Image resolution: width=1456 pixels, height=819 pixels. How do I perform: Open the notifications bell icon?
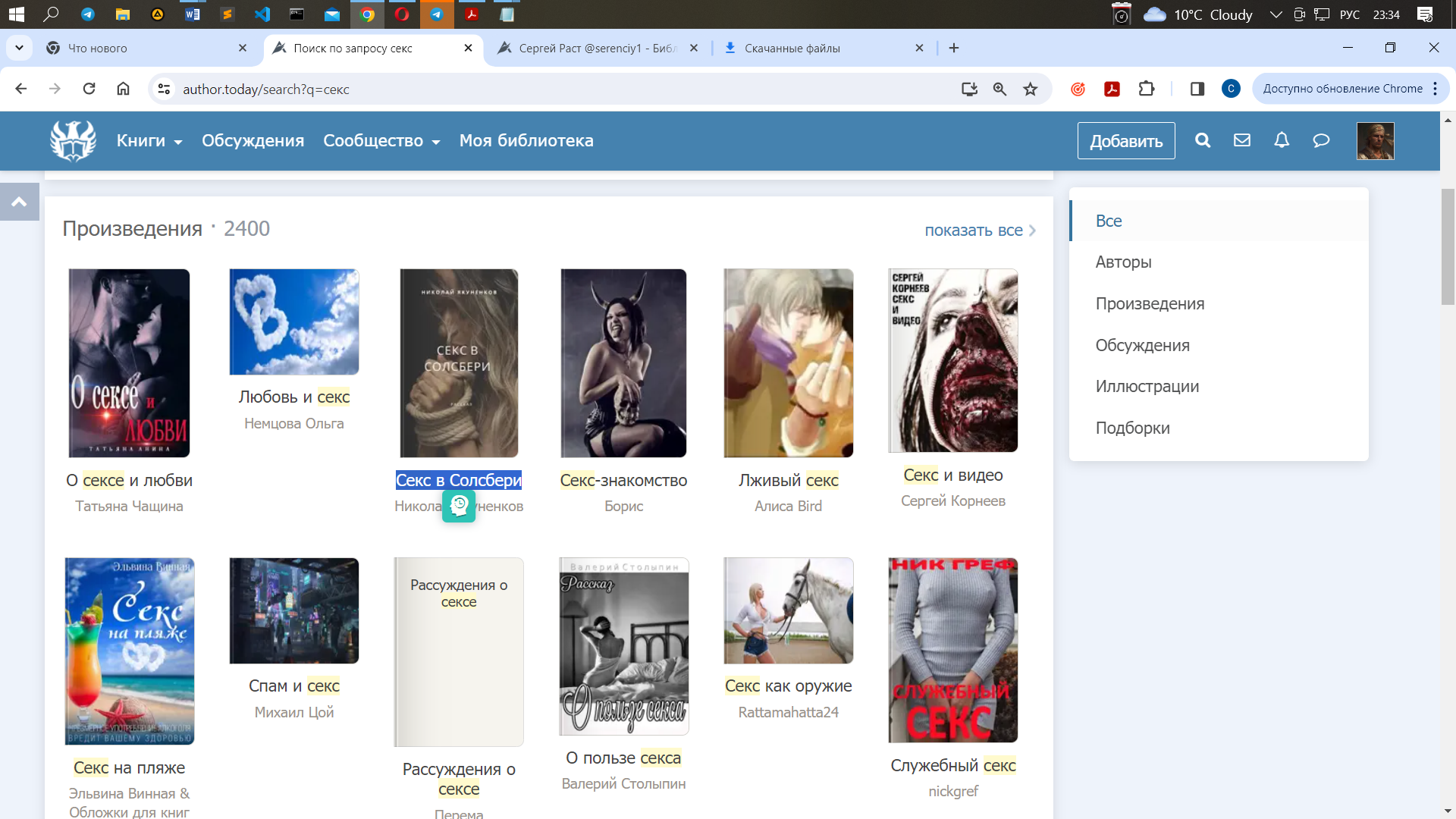[x=1282, y=140]
